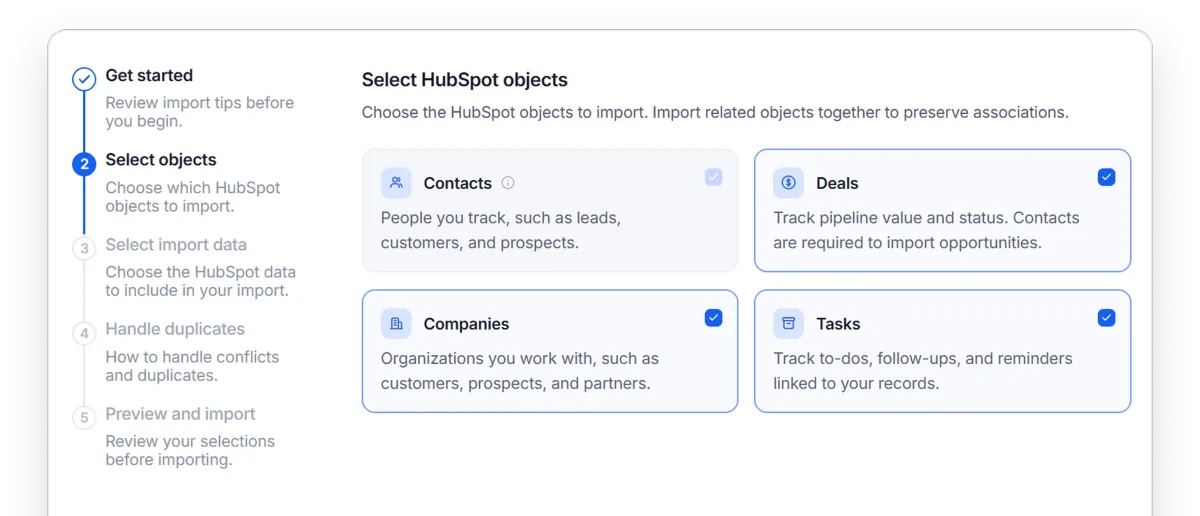1200x516 pixels.
Task: Click the disabled Contacts checkbox
Action: pos(713,177)
